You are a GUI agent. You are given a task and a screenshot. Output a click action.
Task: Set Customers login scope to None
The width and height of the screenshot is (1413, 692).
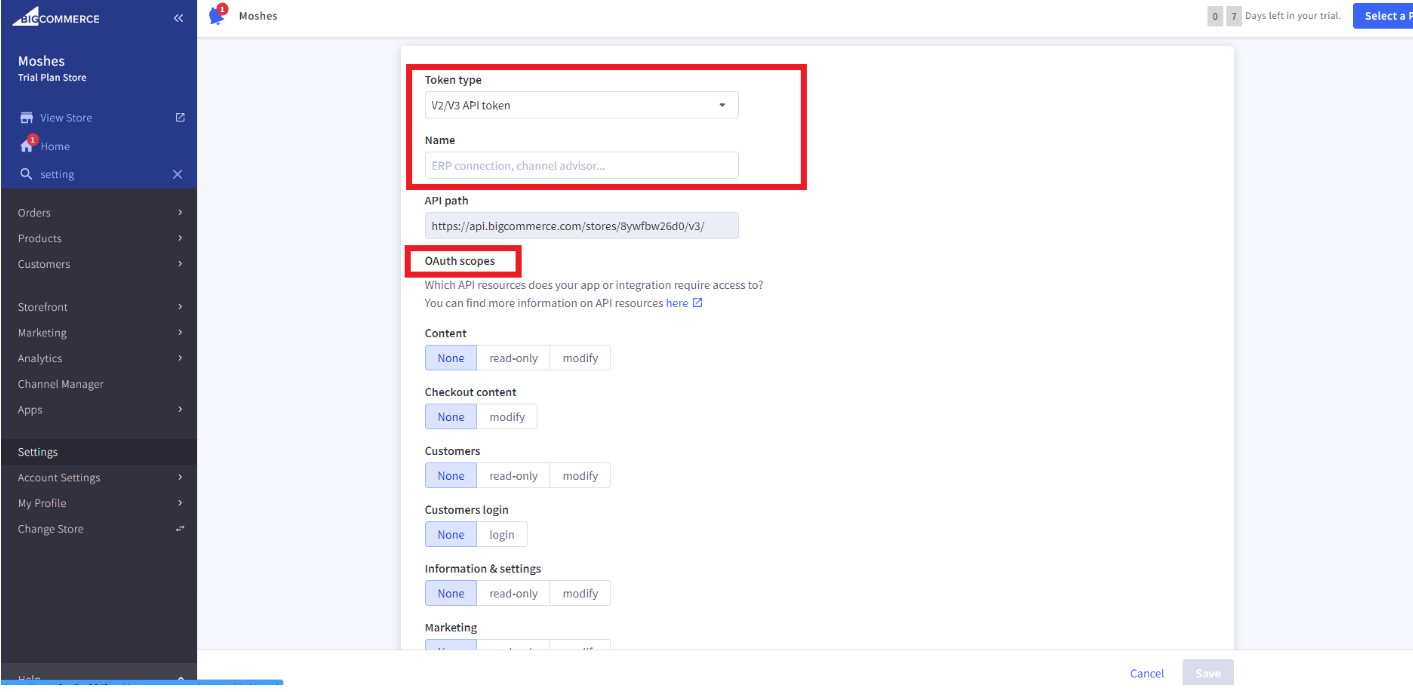click(451, 535)
